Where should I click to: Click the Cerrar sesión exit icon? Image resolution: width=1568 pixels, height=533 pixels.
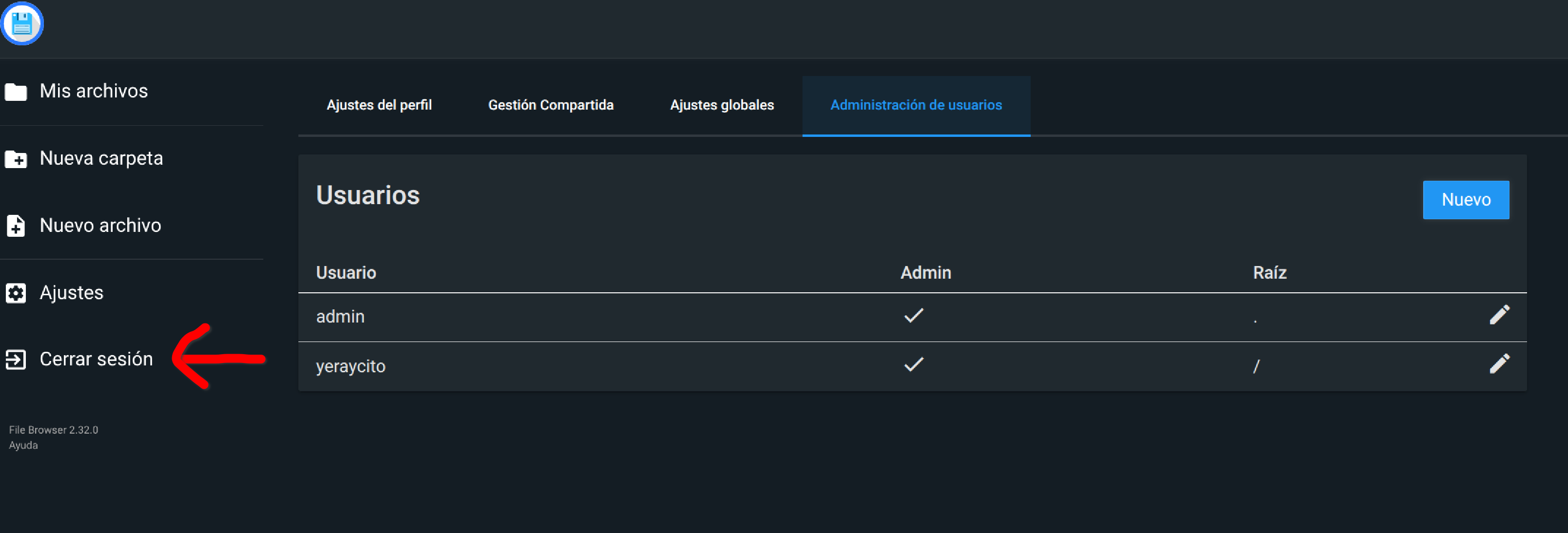tap(16, 360)
